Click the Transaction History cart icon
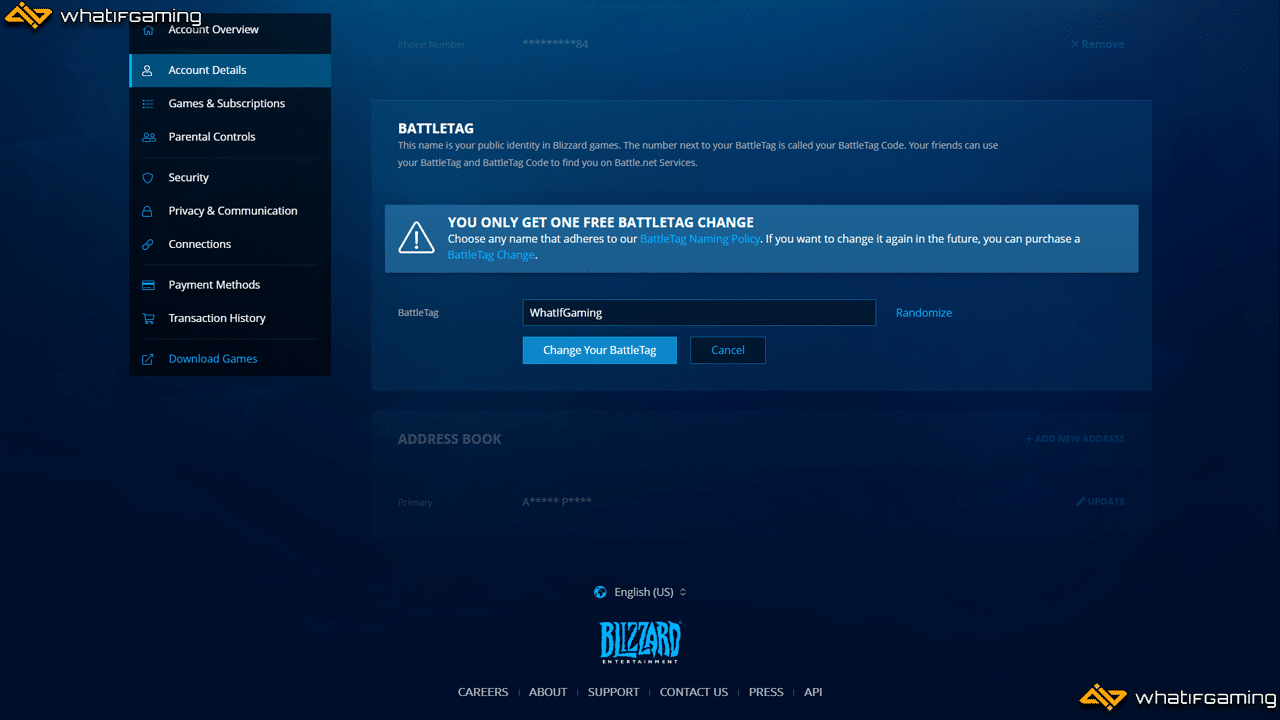This screenshot has height=720, width=1280. [148, 318]
